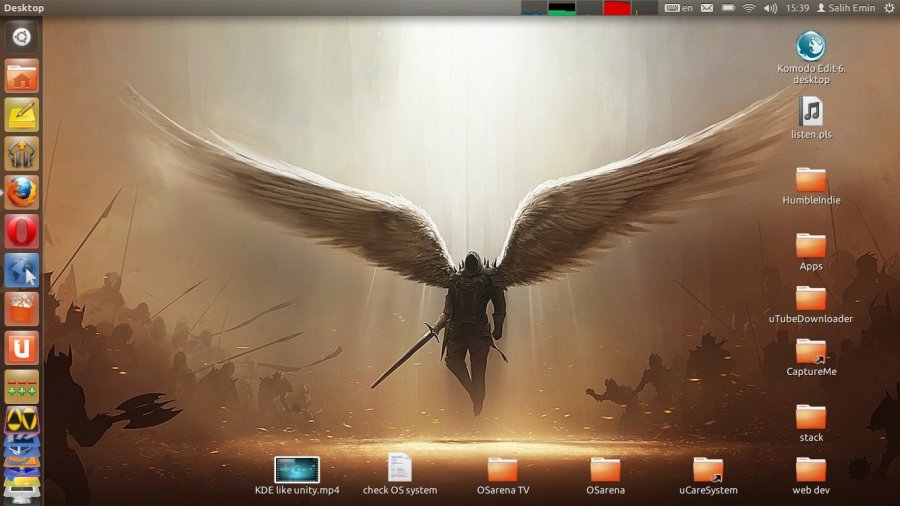Select the stack folder

[x=811, y=423]
